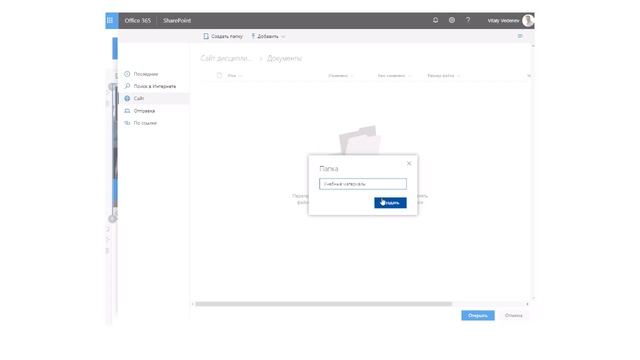Click the magnifier icon beside Поиск в Интернете
640x360 pixels.
coord(127,86)
